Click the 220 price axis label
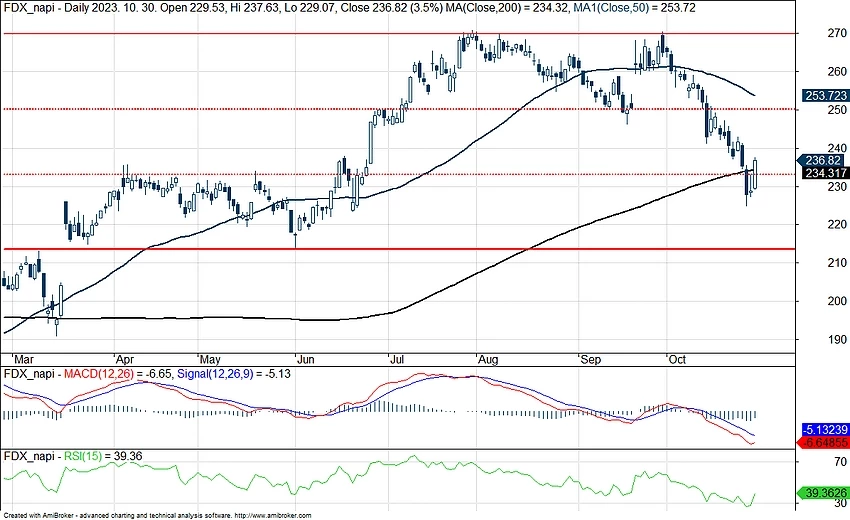This screenshot has width=850, height=520. click(x=837, y=224)
